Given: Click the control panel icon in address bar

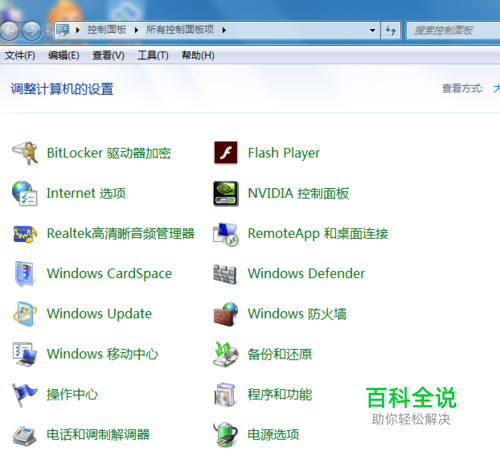Looking at the screenshot, I should point(63,30).
